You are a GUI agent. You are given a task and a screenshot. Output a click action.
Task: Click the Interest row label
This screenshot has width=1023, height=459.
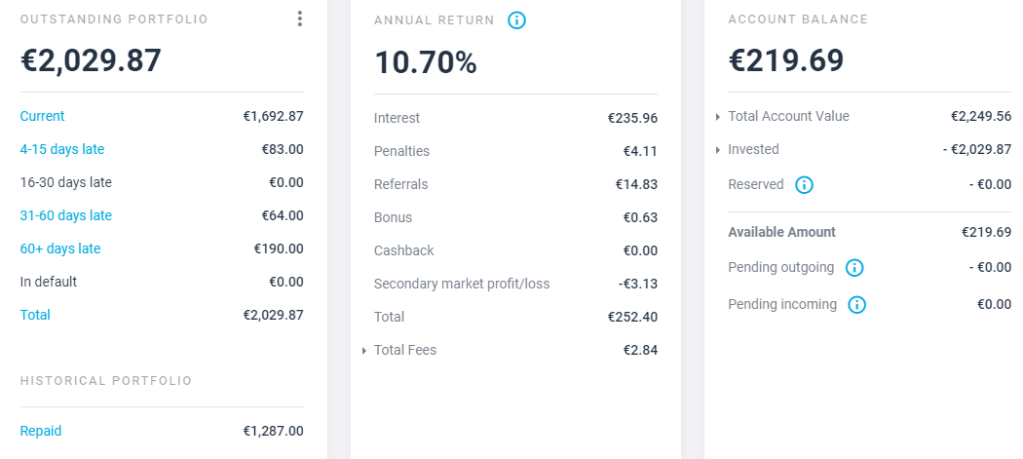pyautogui.click(x=397, y=118)
